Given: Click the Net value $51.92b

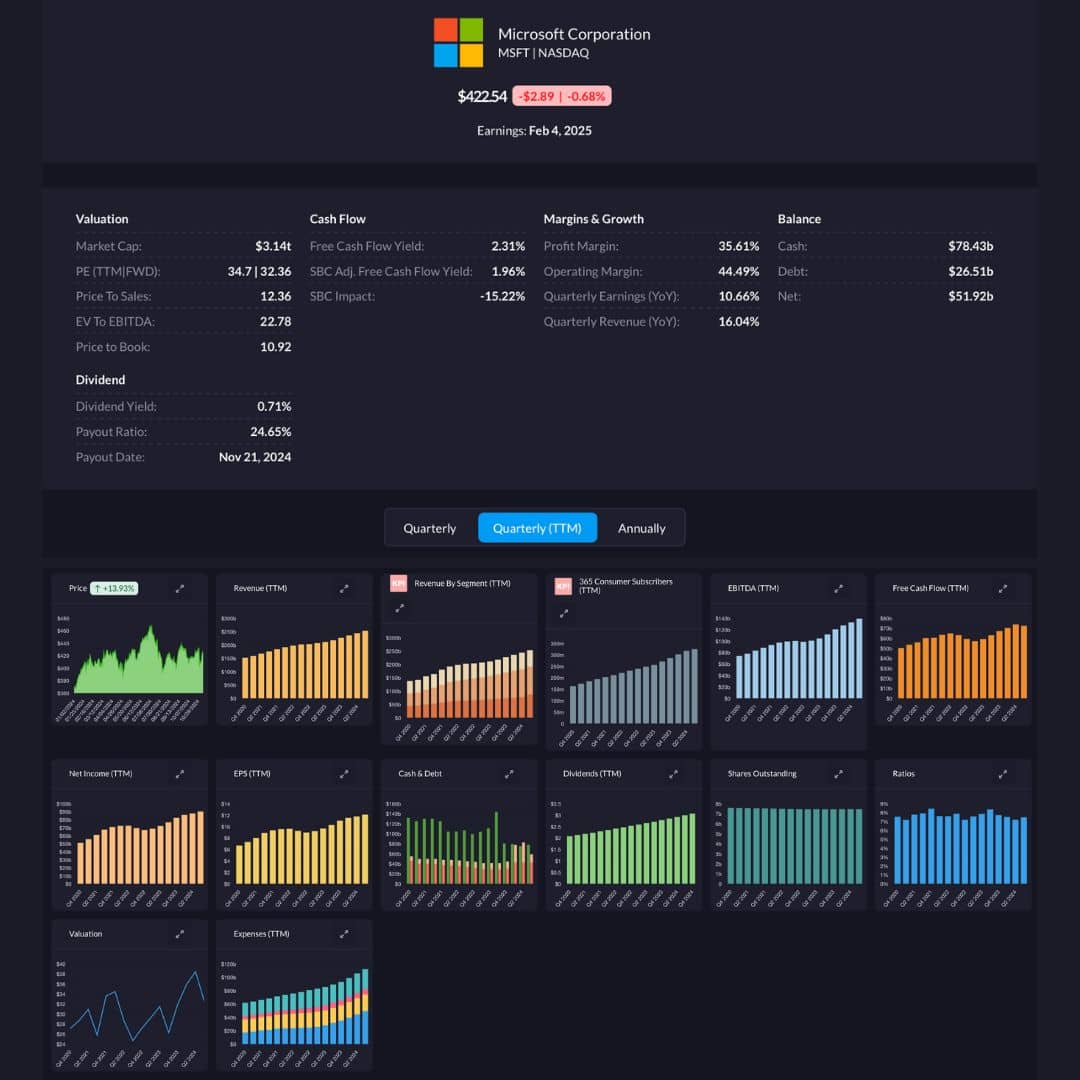Looking at the screenshot, I should pos(970,296).
